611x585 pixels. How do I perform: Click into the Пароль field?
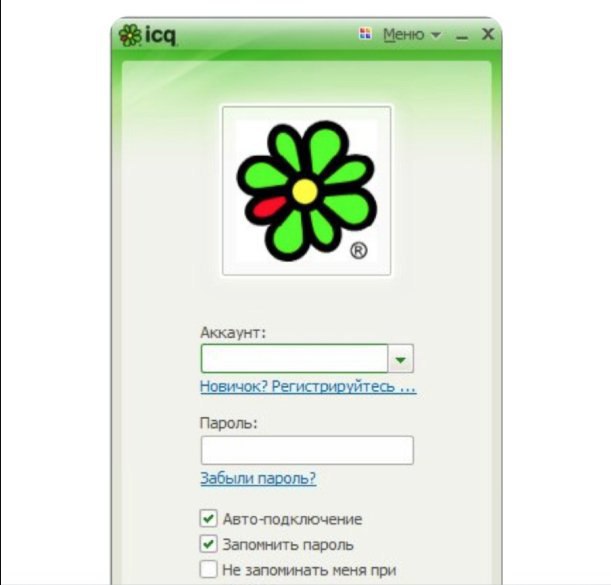coord(307,450)
